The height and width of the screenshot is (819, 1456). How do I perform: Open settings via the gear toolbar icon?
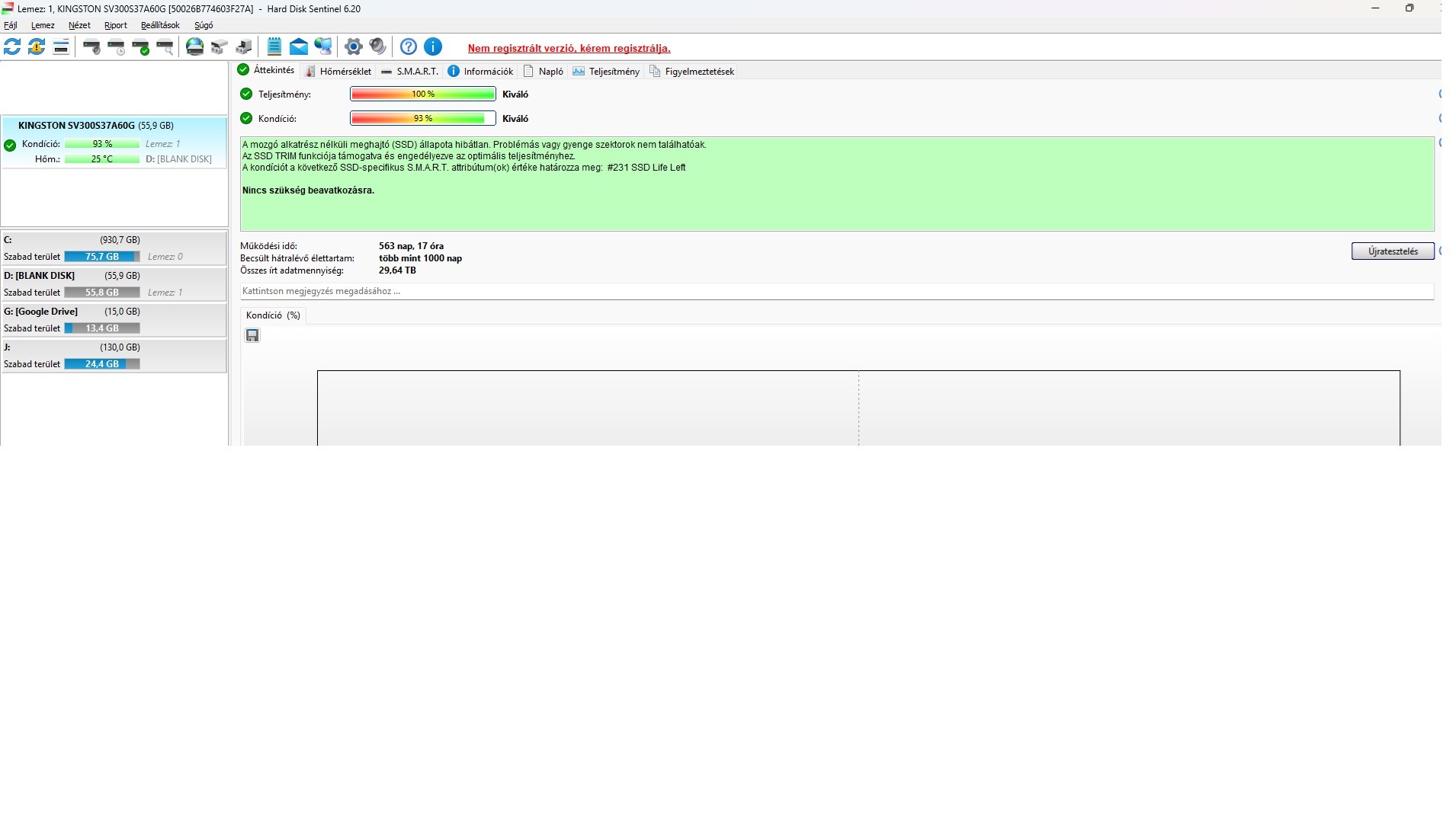pyautogui.click(x=353, y=47)
